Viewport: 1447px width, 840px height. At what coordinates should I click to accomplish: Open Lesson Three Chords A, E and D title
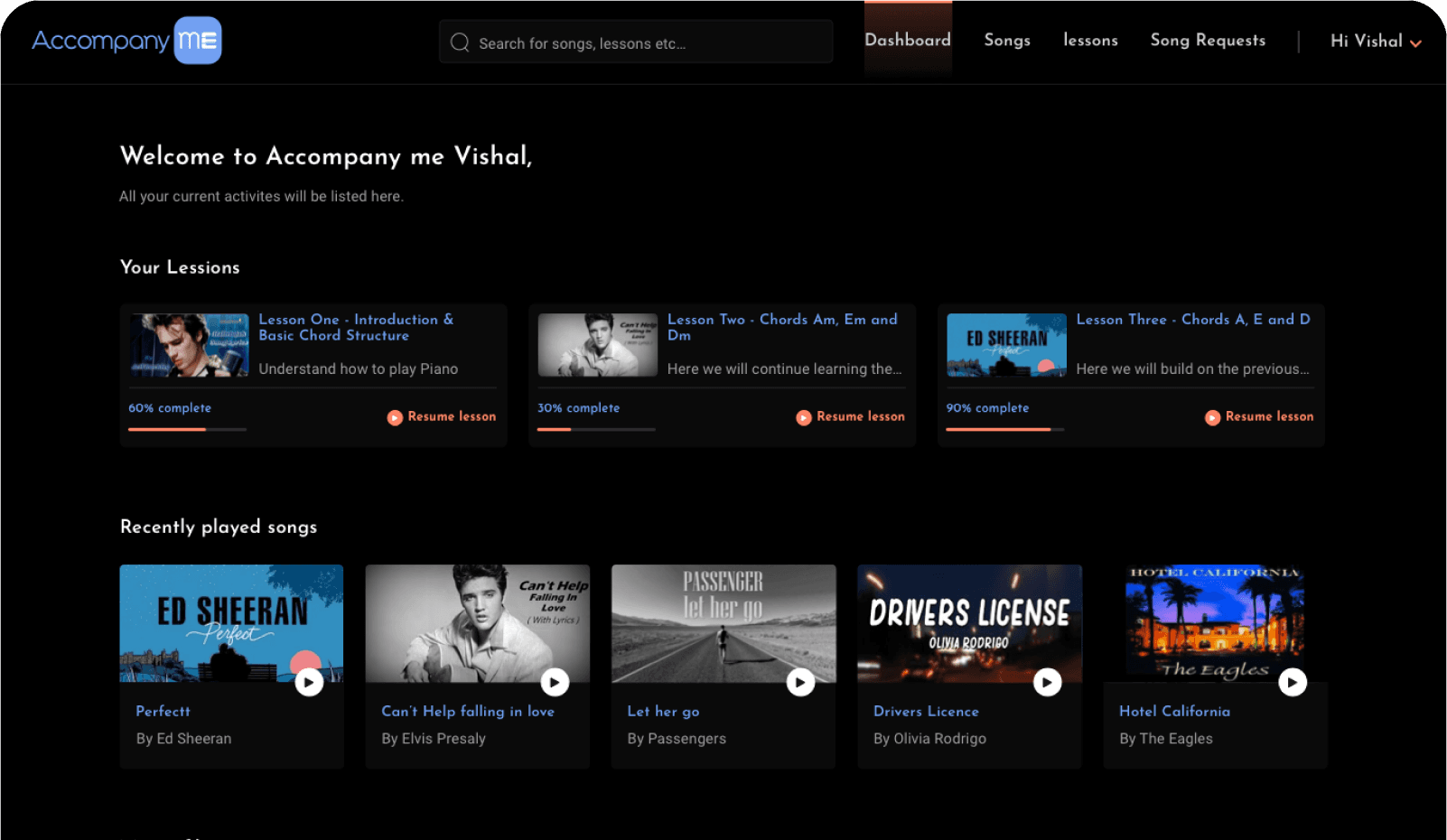coord(1193,319)
